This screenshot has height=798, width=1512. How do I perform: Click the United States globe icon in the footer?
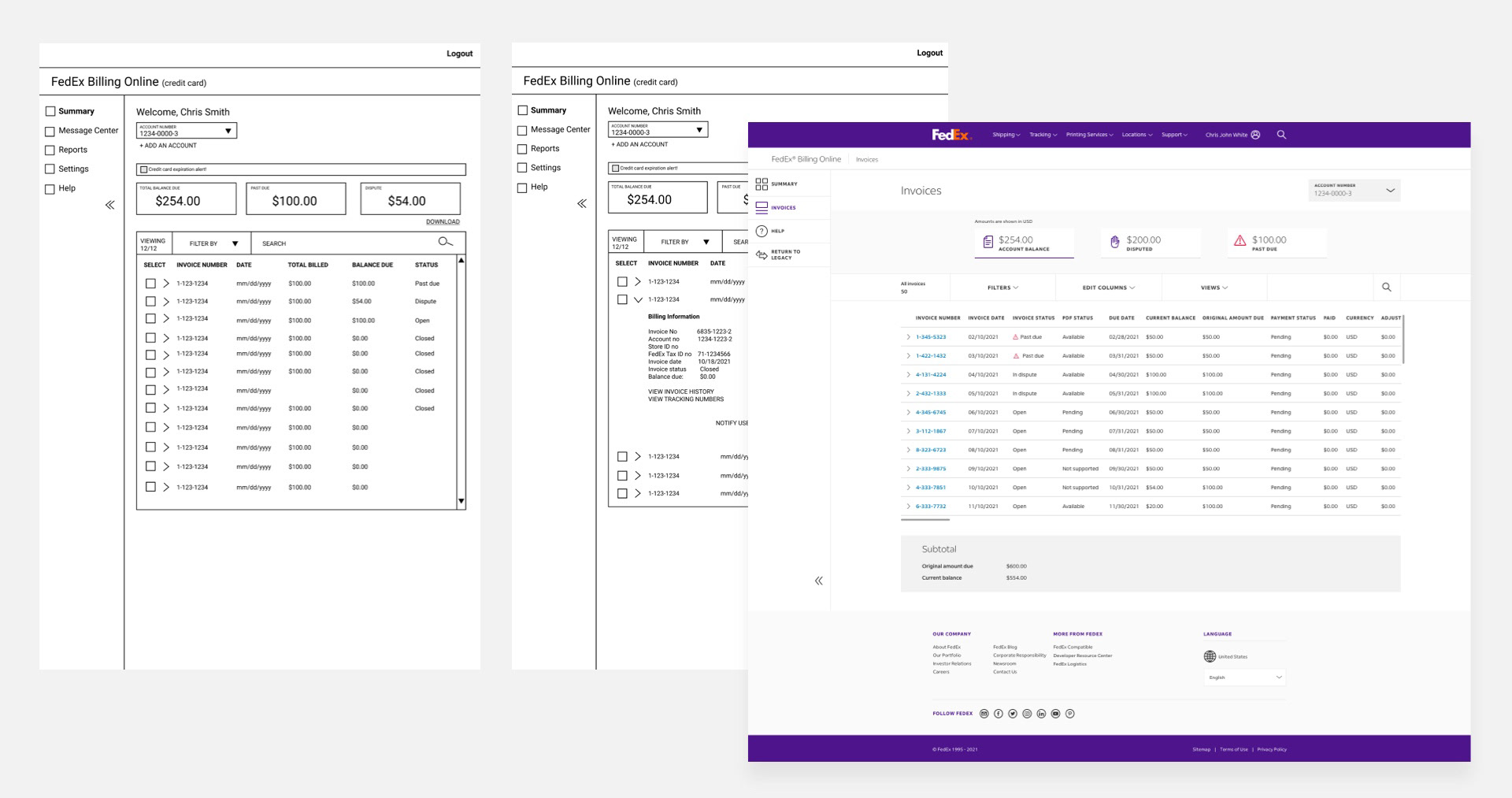(x=1210, y=656)
